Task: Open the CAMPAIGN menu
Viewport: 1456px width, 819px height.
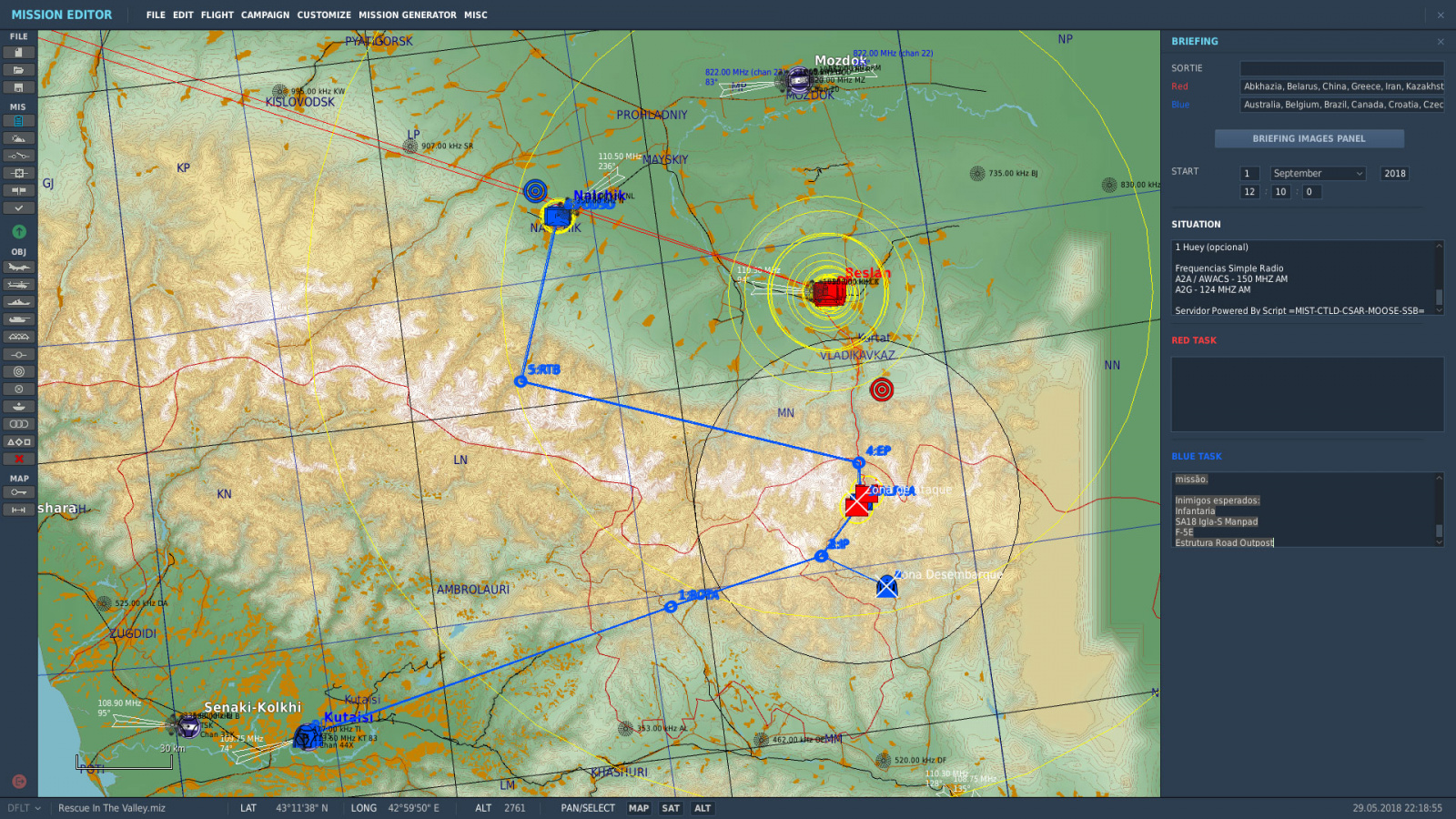Action: point(265,15)
